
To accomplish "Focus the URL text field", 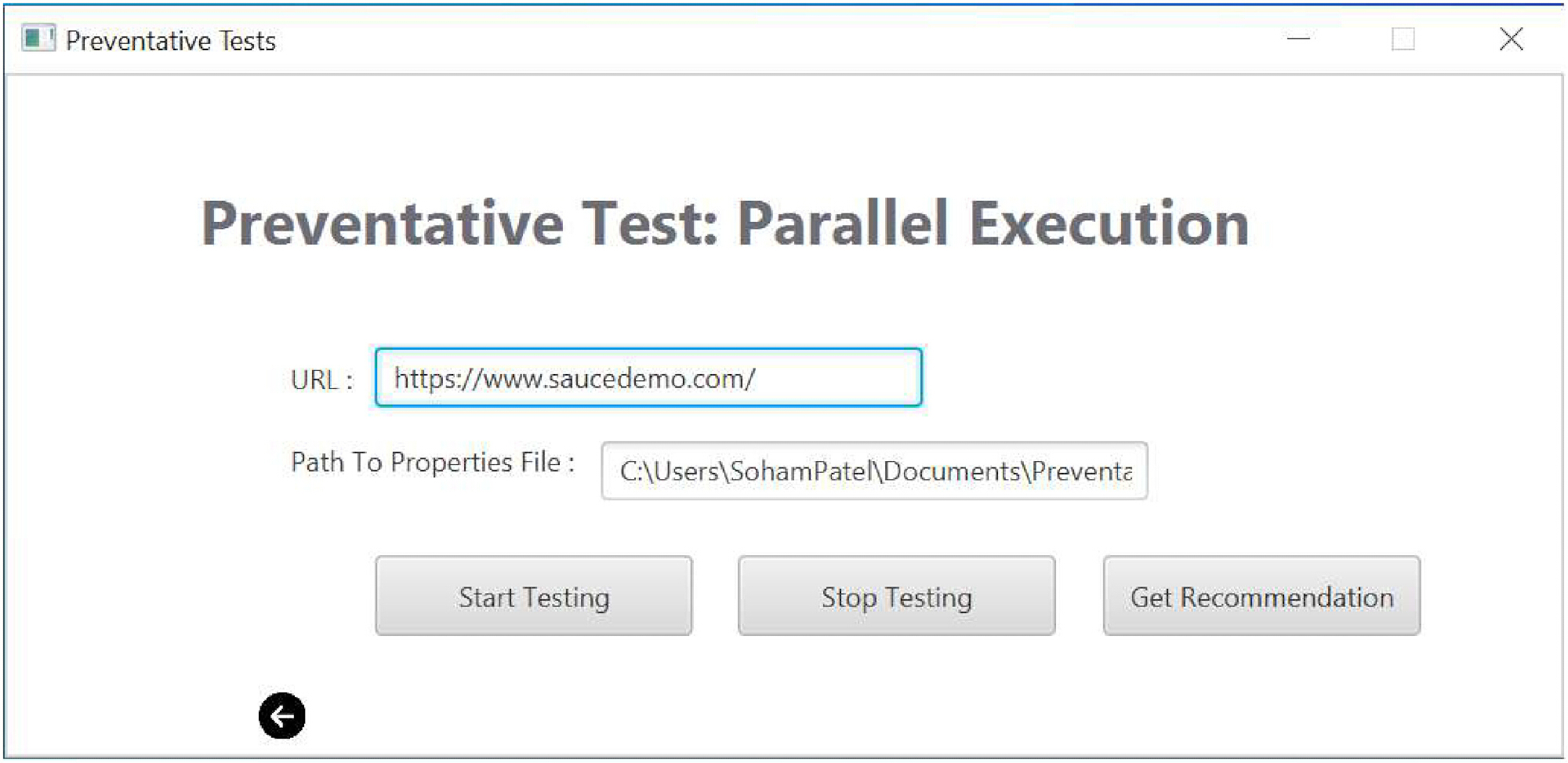I will 648,377.
